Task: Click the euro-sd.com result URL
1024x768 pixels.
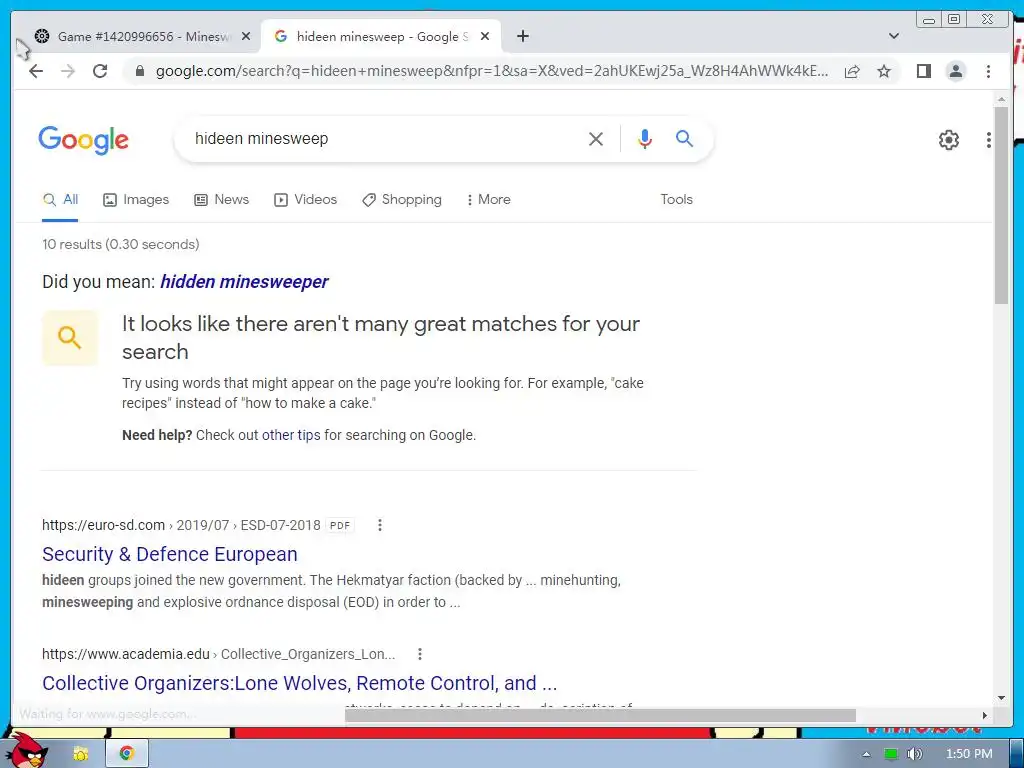Action: coord(181,525)
